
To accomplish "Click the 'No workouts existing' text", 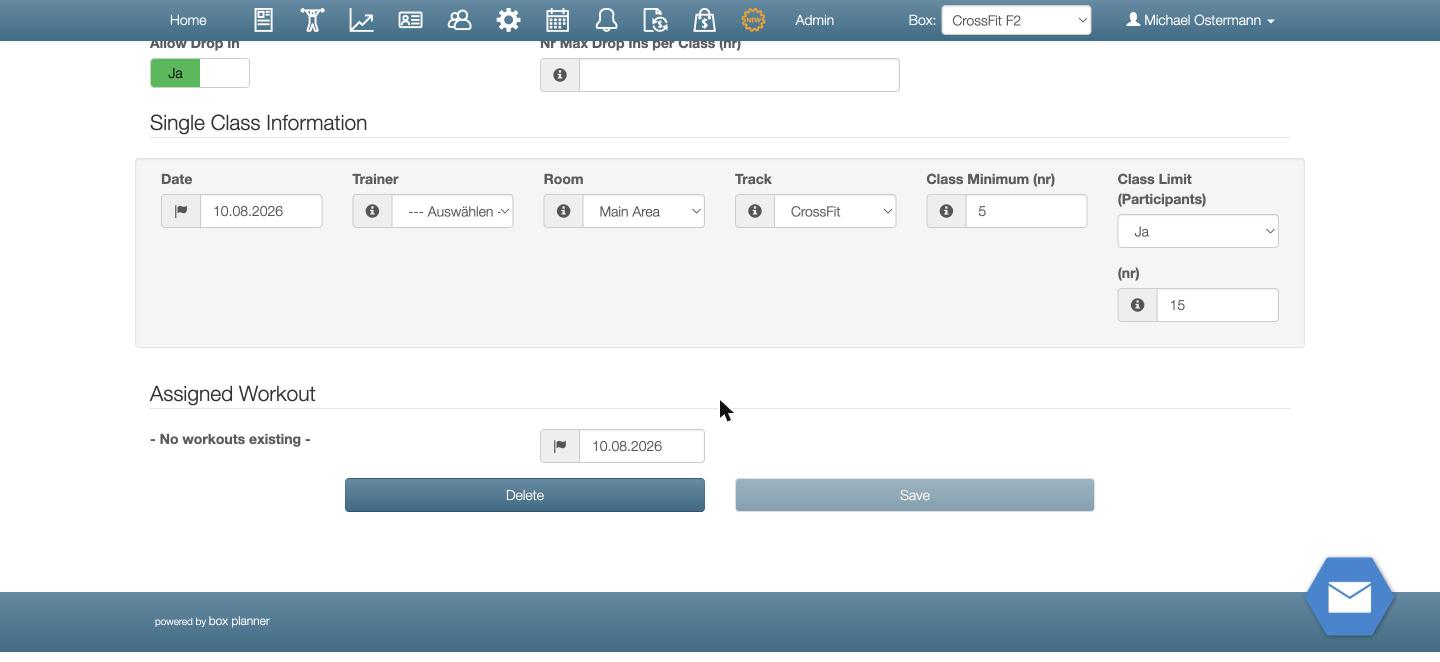I will click(230, 439).
